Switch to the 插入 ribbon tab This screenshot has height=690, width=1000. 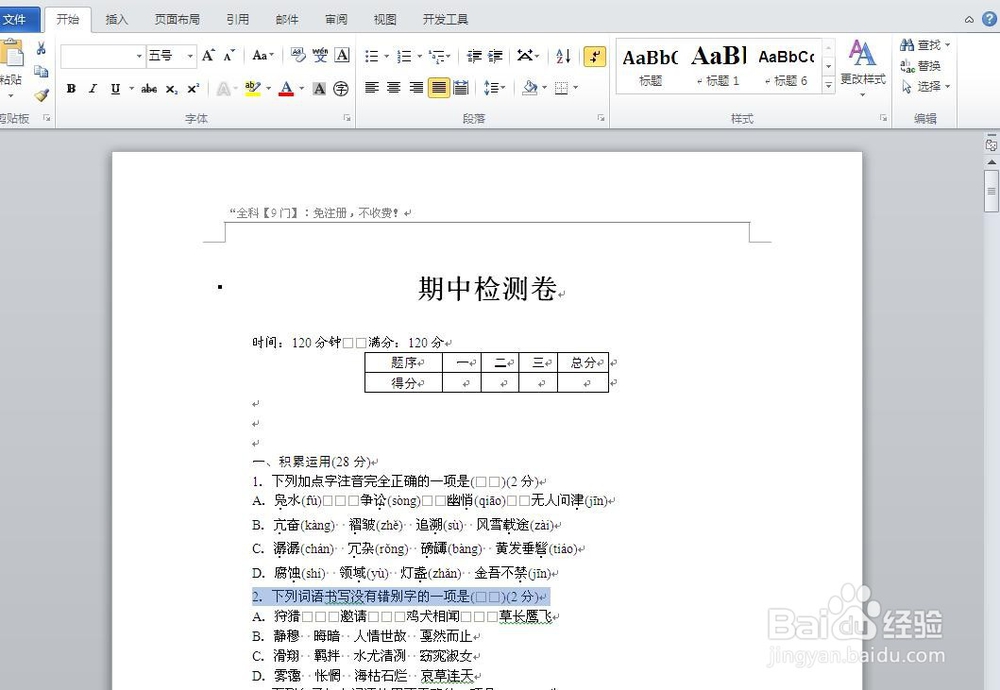tap(116, 18)
